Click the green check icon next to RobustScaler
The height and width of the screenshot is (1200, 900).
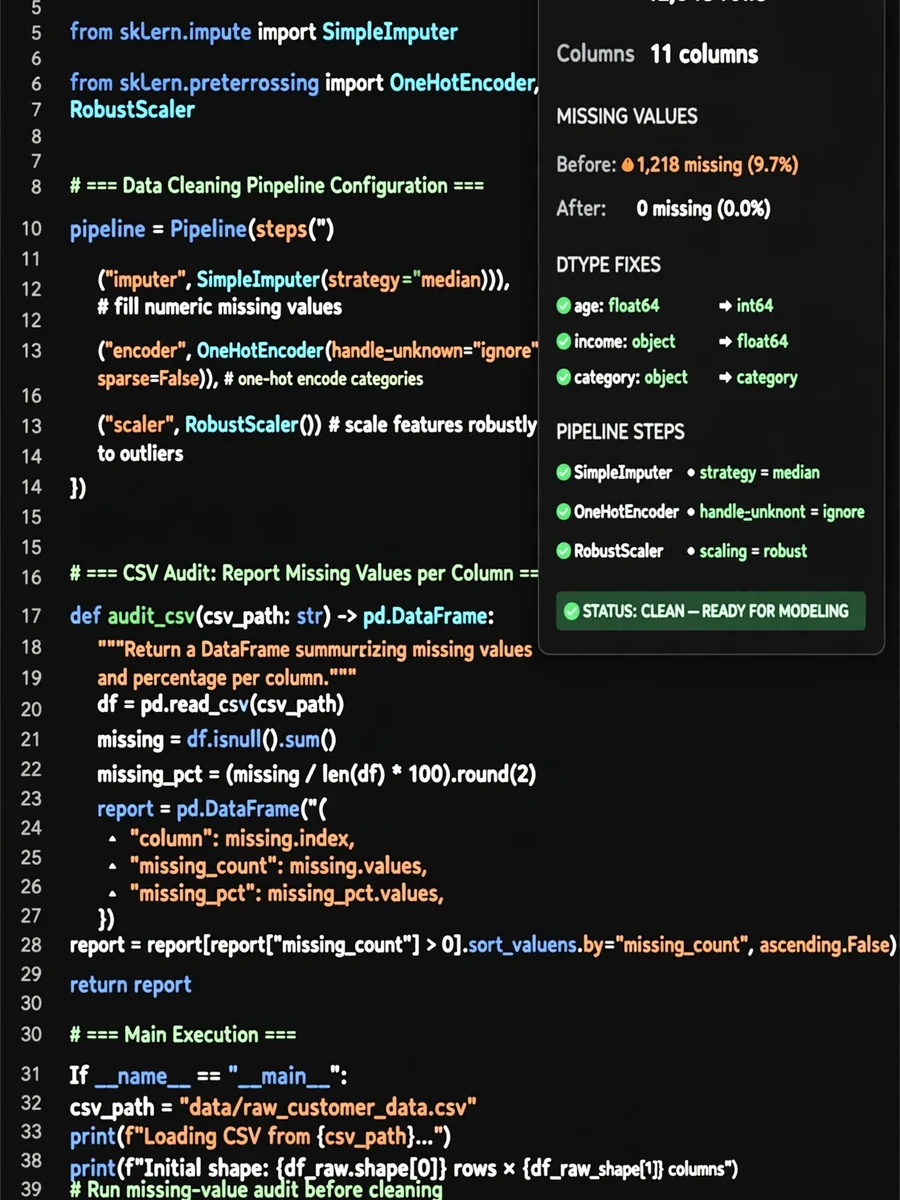564,551
